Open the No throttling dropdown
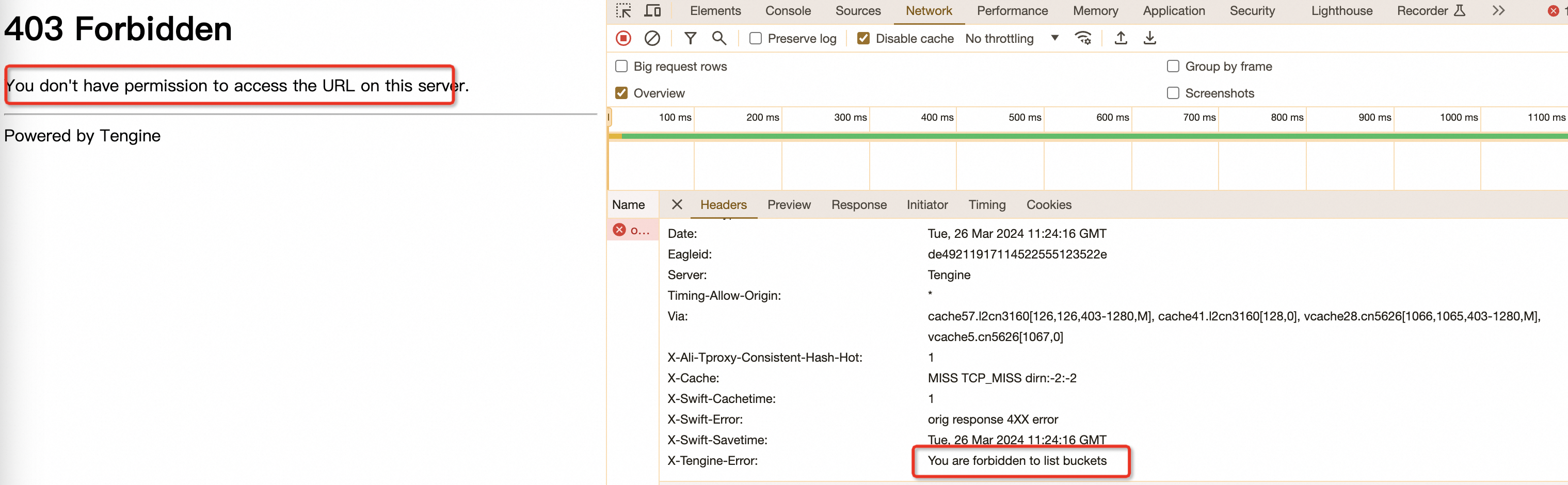 (1012, 38)
